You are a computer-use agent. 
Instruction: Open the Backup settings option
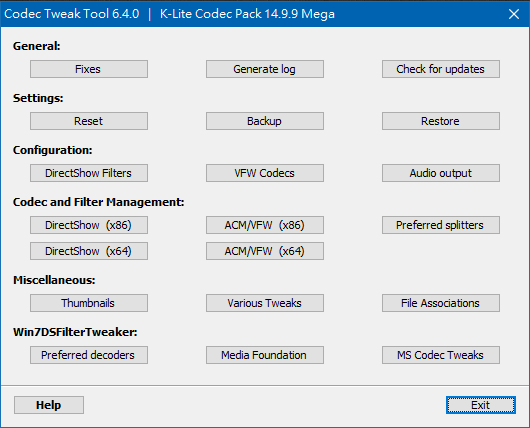[x=265, y=121]
